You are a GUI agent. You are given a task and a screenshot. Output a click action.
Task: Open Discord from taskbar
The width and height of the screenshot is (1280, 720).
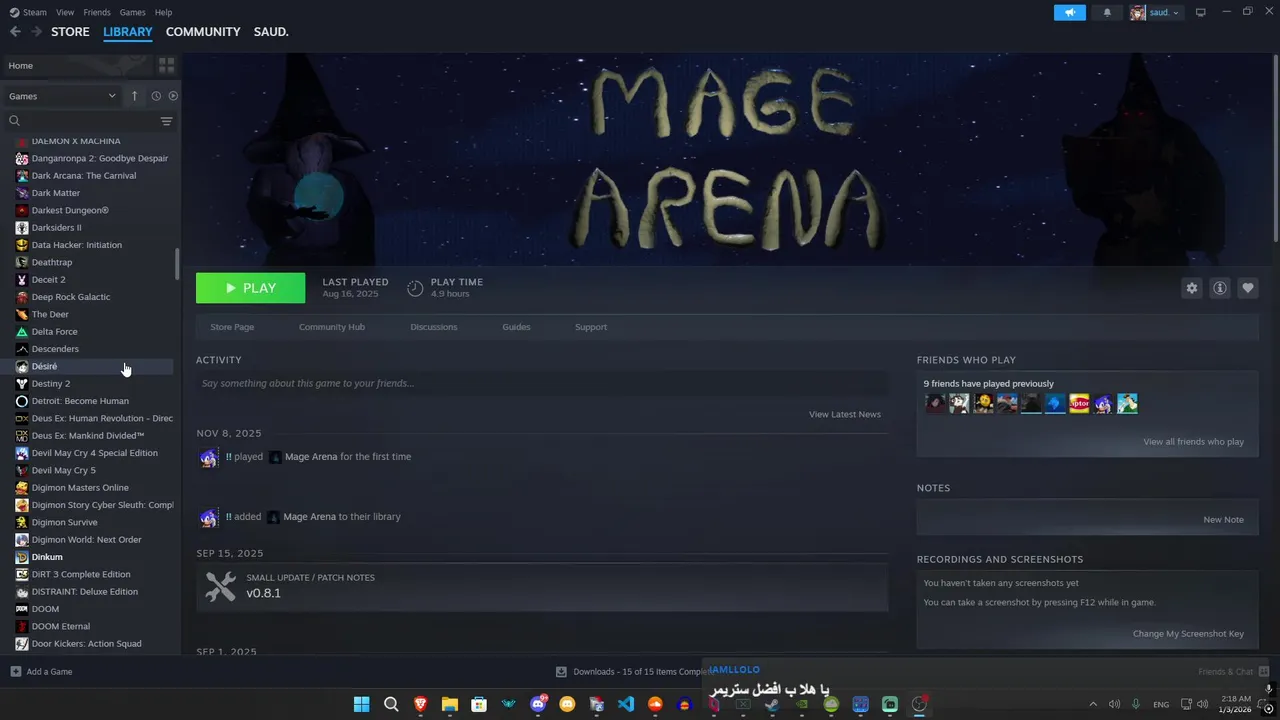tap(538, 704)
